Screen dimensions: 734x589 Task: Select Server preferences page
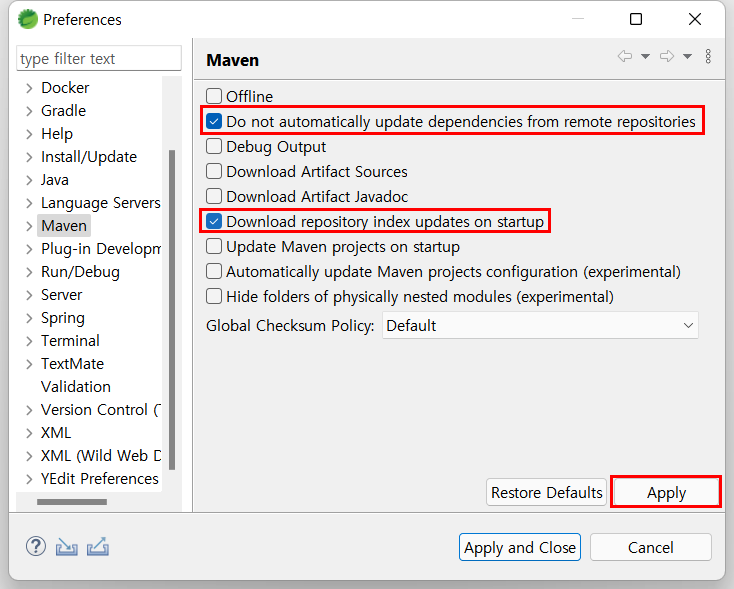tap(61, 294)
